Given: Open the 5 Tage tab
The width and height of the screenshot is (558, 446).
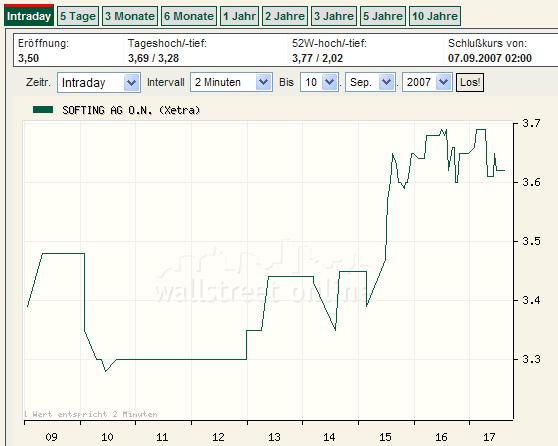Looking at the screenshot, I should pyautogui.click(x=78, y=16).
